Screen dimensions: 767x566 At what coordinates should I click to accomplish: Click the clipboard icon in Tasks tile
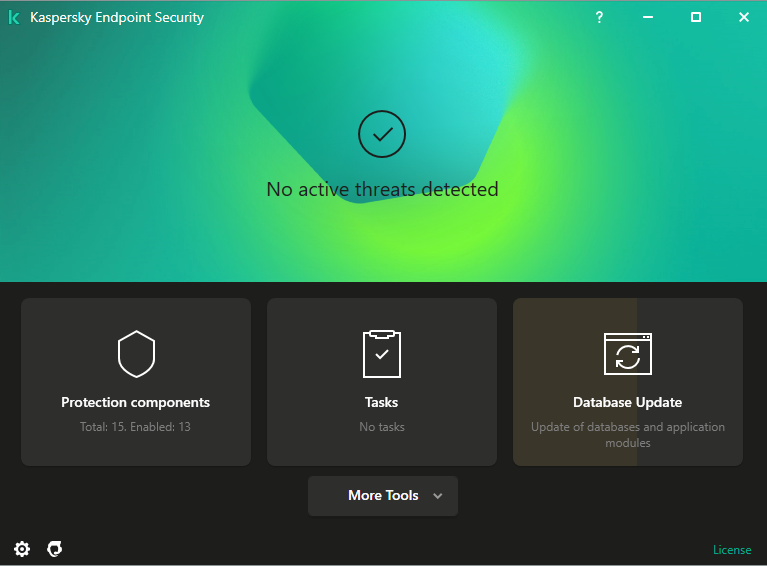(x=381, y=353)
